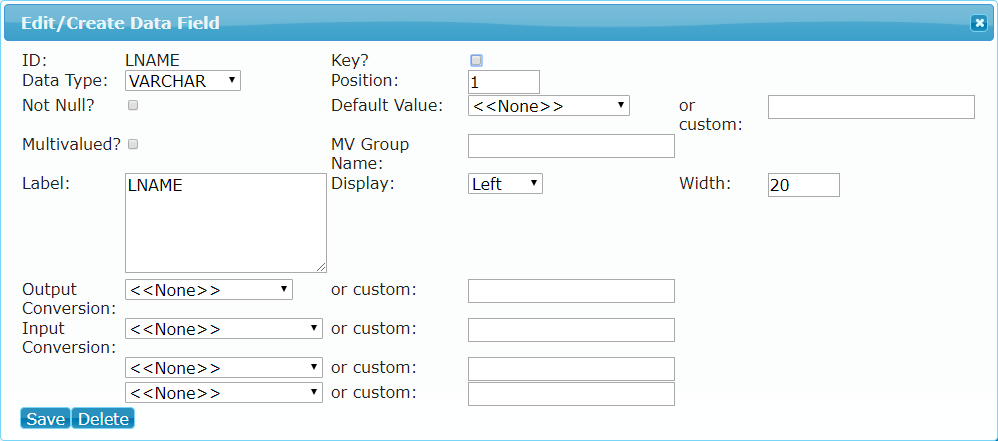
Task: Click the Label text area containing LNAME
Action: click(x=226, y=223)
